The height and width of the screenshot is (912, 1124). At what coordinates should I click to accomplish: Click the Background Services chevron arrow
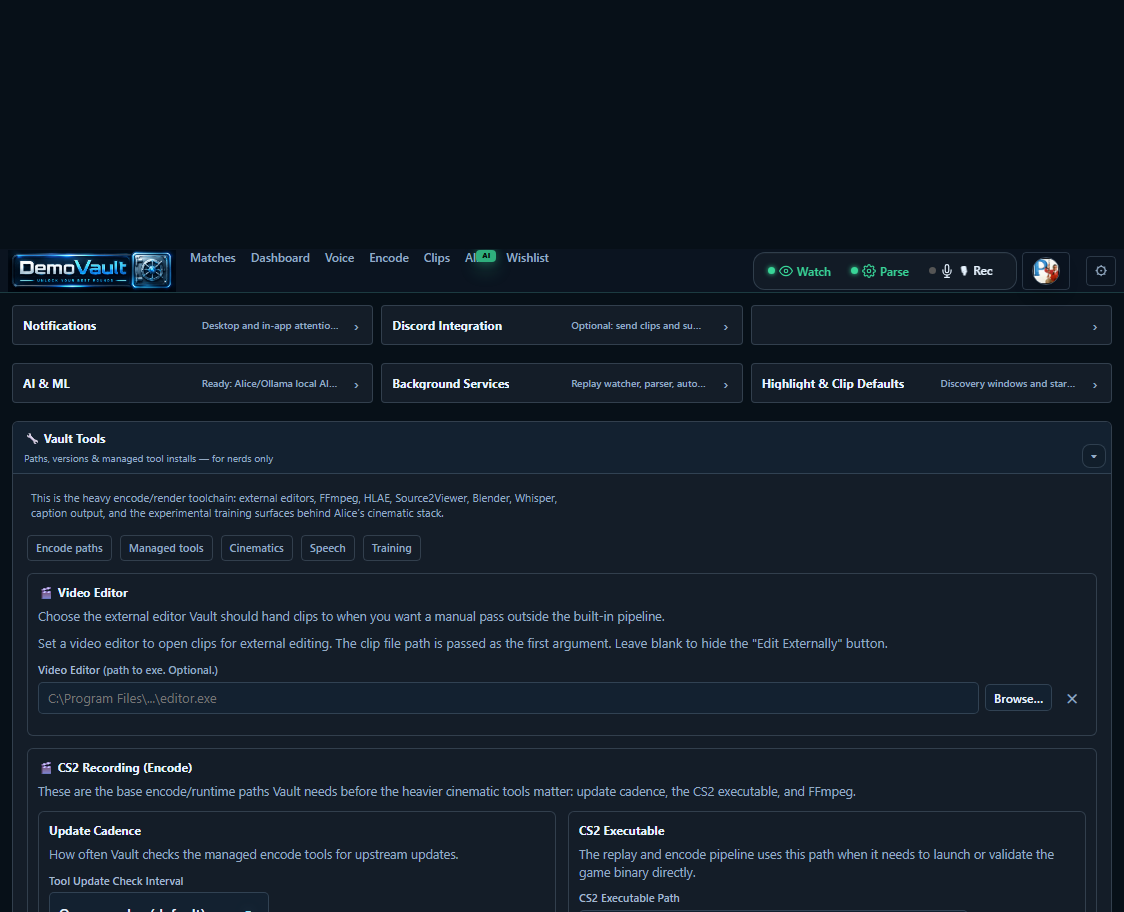(x=725, y=385)
